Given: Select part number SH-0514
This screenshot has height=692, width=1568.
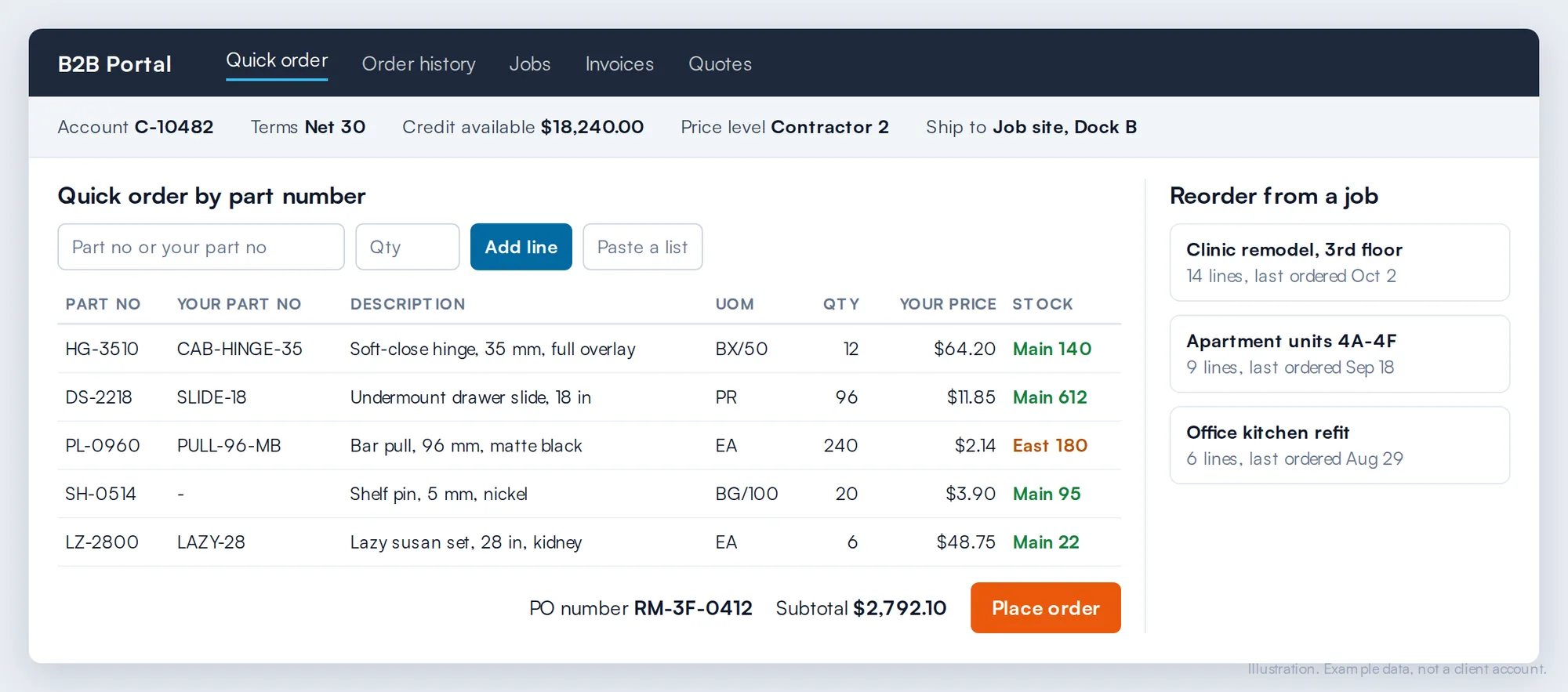Looking at the screenshot, I should 100,494.
